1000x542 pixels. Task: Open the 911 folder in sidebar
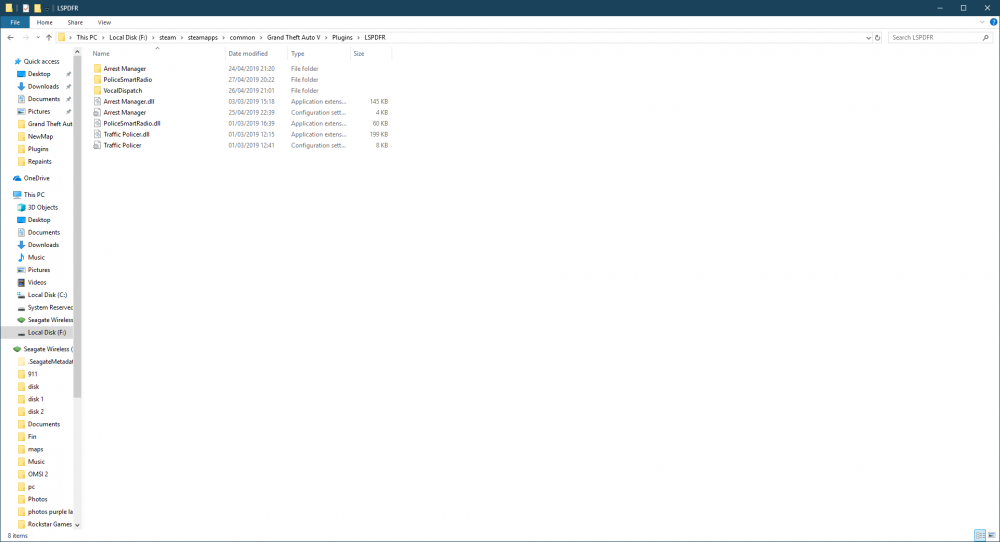click(x=33, y=374)
